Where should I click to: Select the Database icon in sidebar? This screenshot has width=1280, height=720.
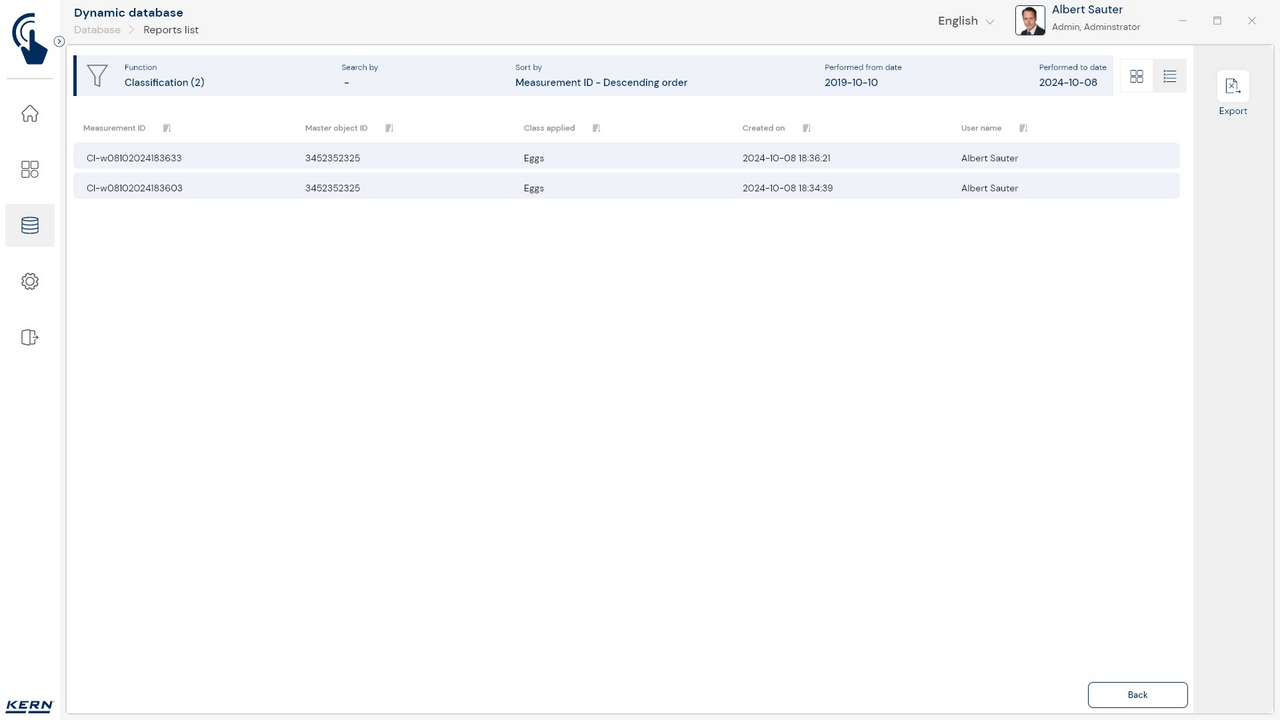coord(30,226)
